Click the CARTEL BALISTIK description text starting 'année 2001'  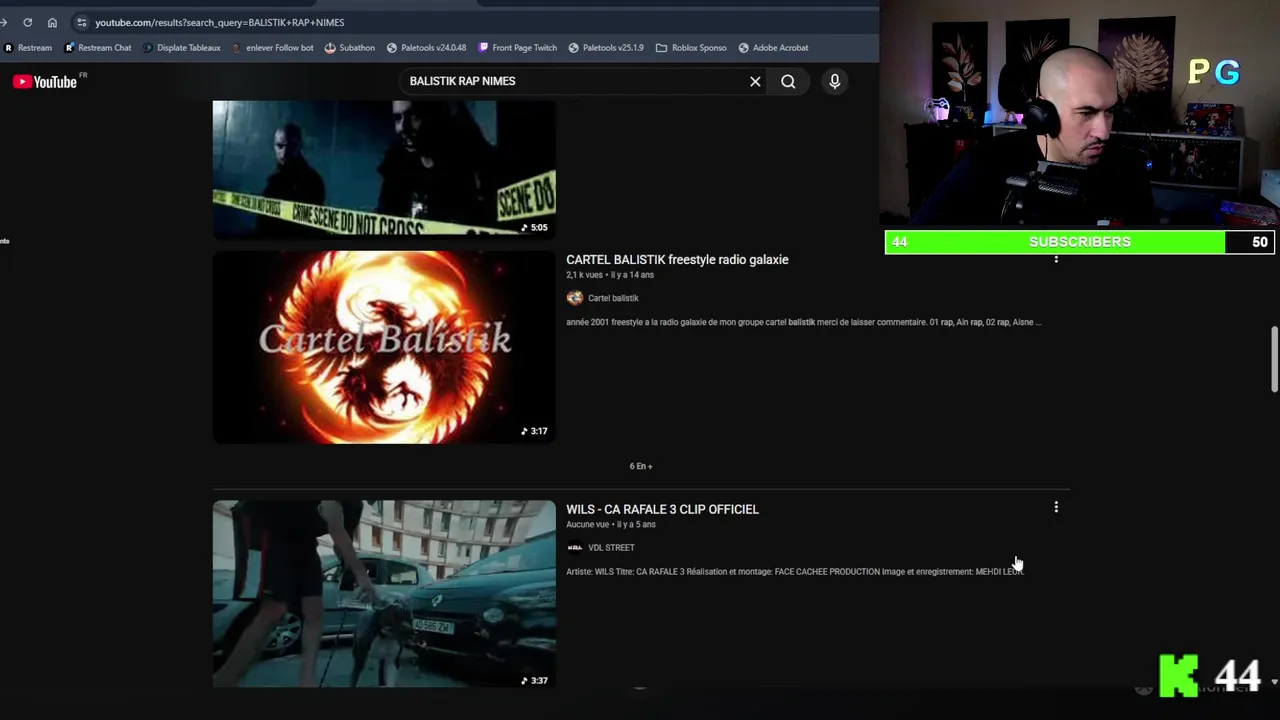pos(804,322)
